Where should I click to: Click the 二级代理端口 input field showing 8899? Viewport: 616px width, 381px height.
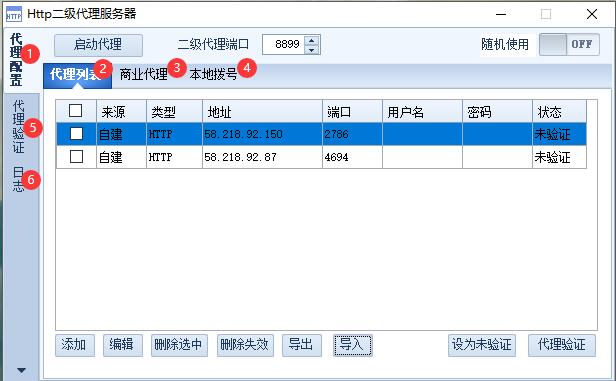(x=285, y=44)
